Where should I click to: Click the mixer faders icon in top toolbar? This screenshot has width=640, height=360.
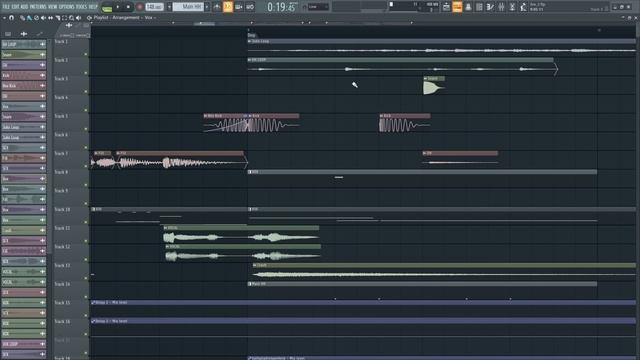501,7
